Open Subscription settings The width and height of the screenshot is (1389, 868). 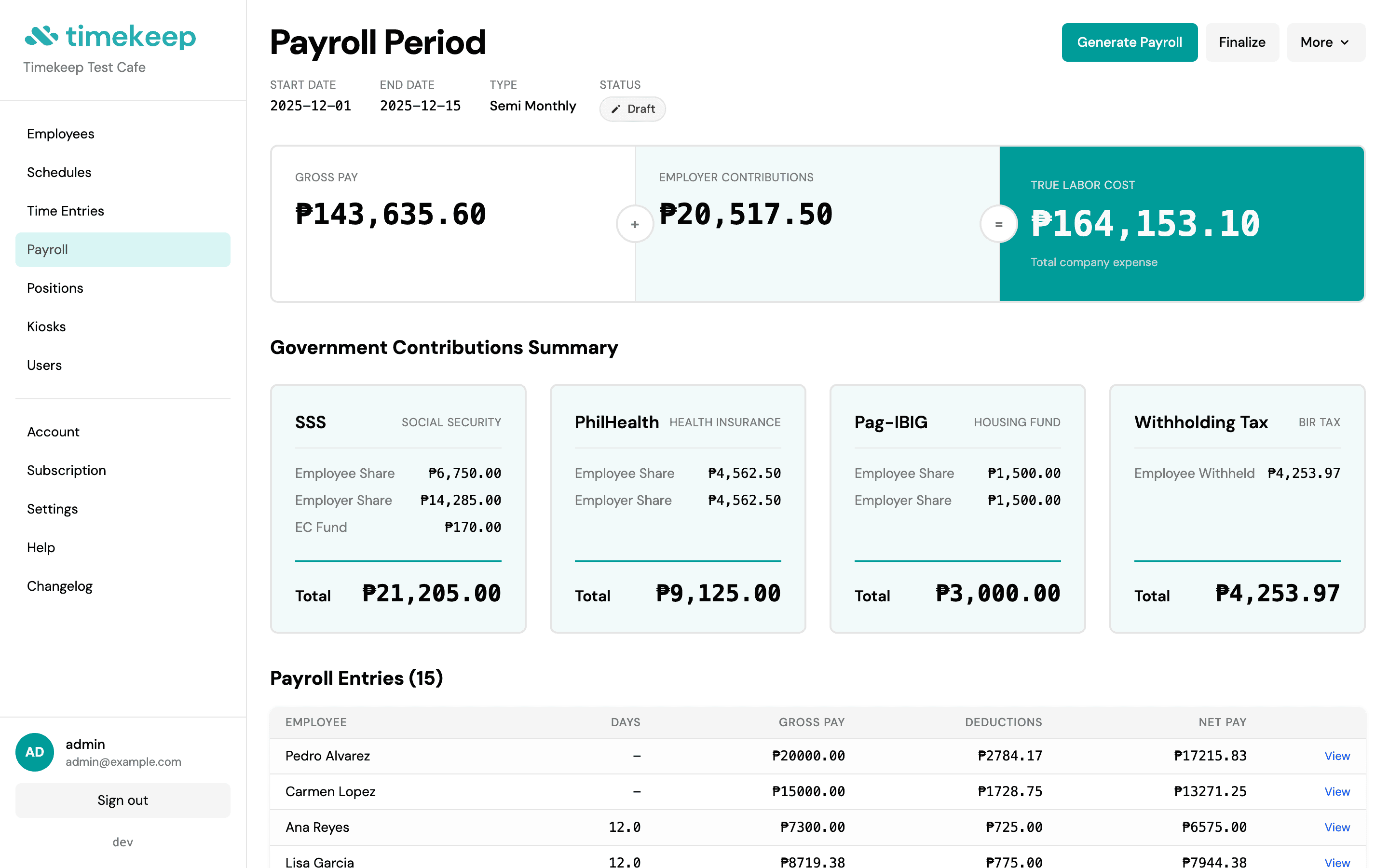67,470
